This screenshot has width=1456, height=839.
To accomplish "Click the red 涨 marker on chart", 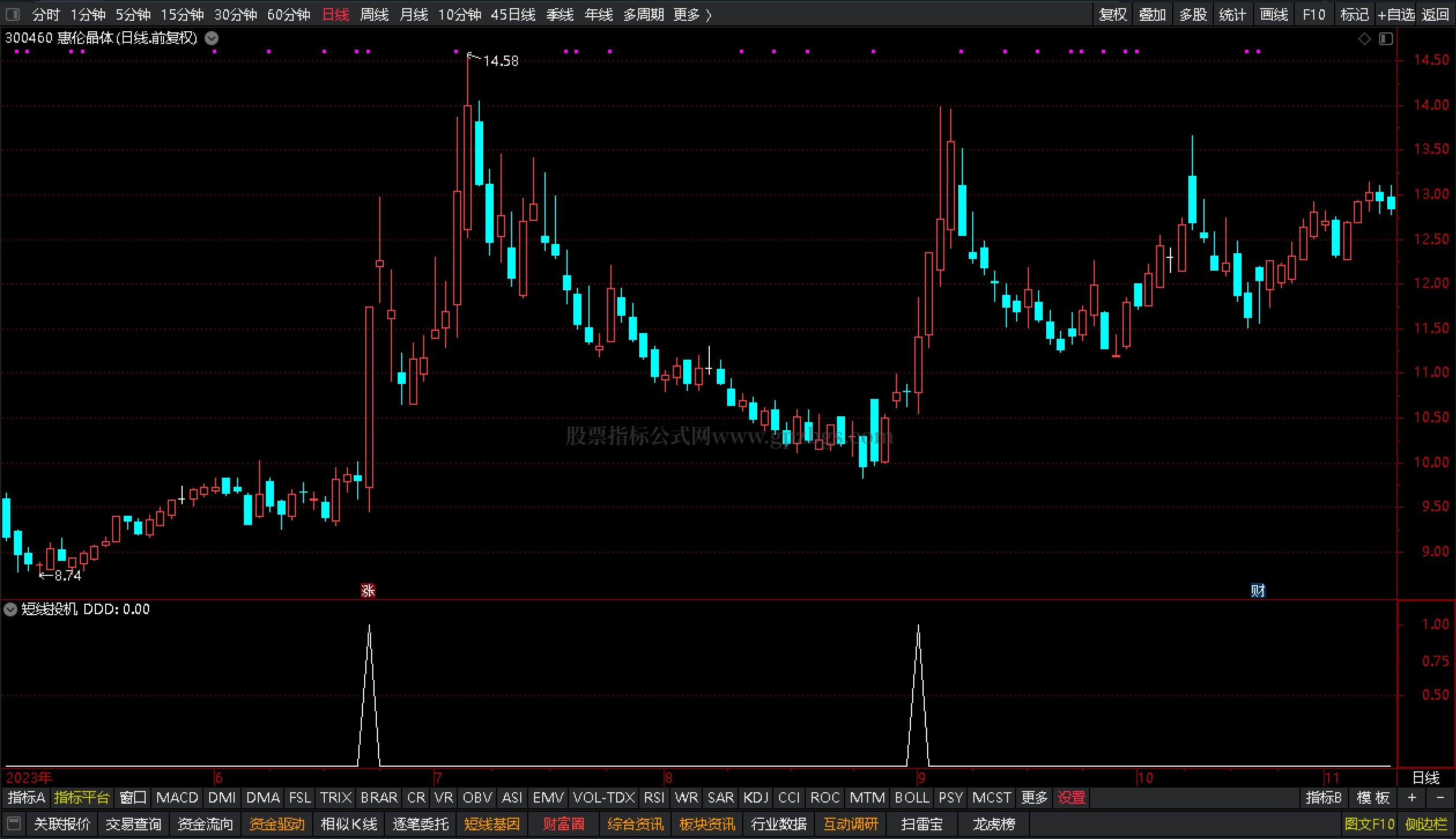I will click(368, 590).
